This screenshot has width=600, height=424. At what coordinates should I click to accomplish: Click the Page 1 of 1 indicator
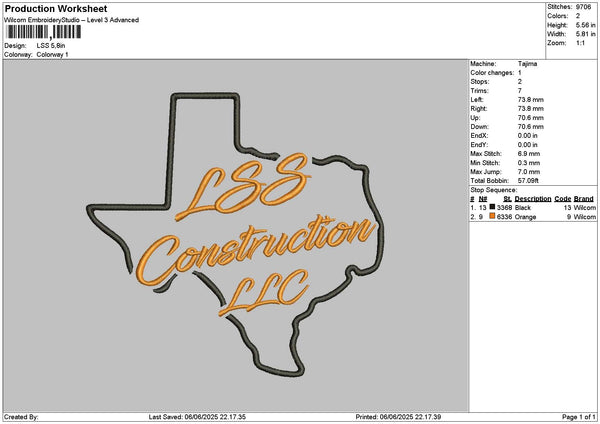[579, 417]
